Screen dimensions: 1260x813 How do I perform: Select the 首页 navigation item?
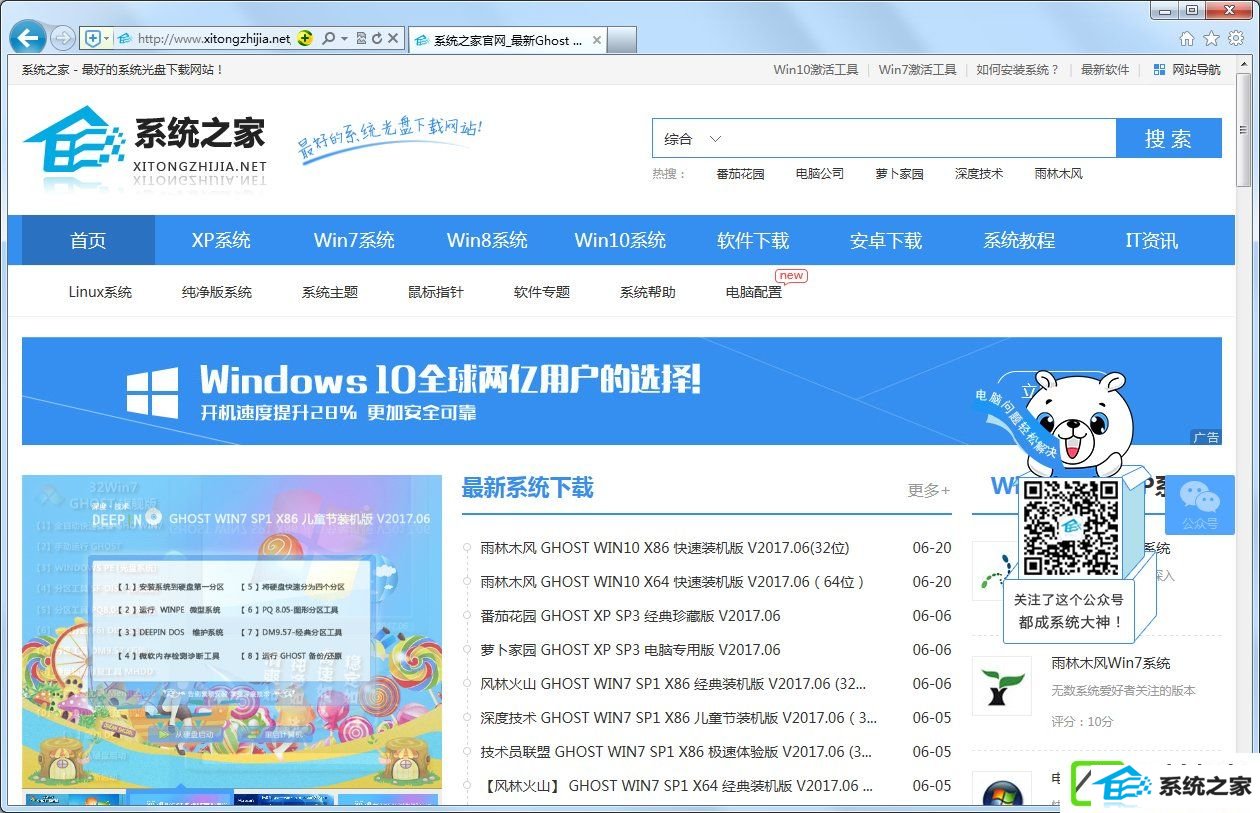[x=88, y=240]
